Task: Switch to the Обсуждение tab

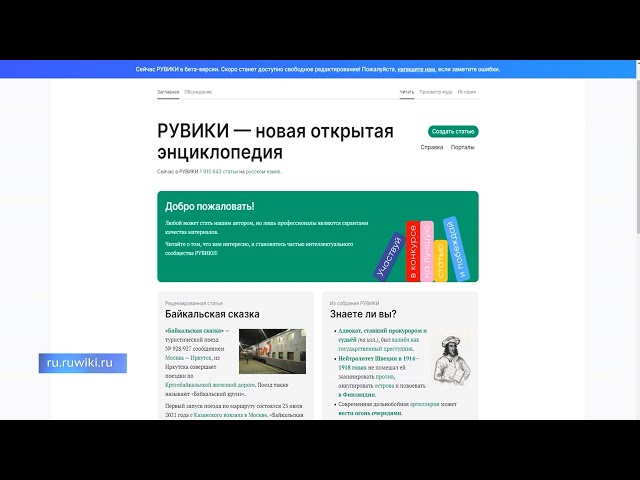Action: [x=198, y=92]
